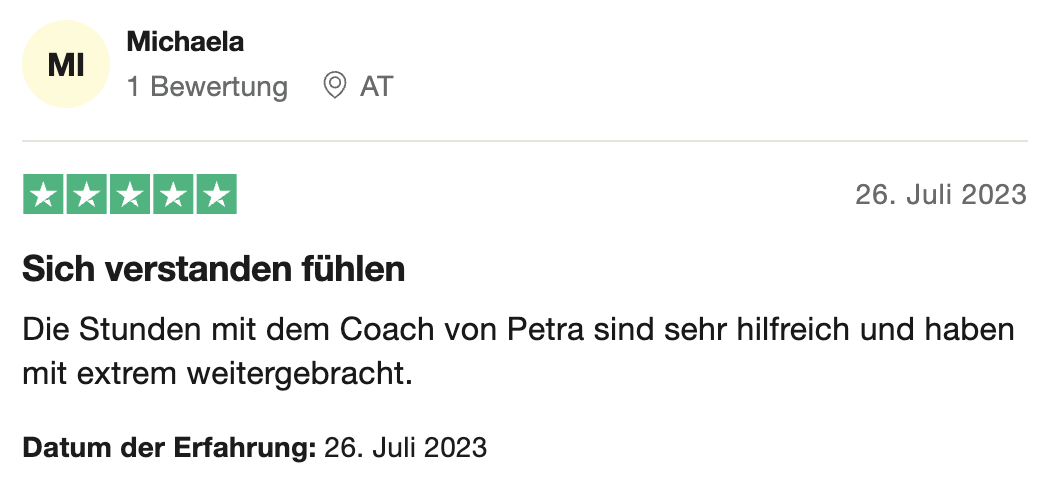Open the "Sich verstanden fühlen" review title
The image size is (1058, 490).
[213, 269]
